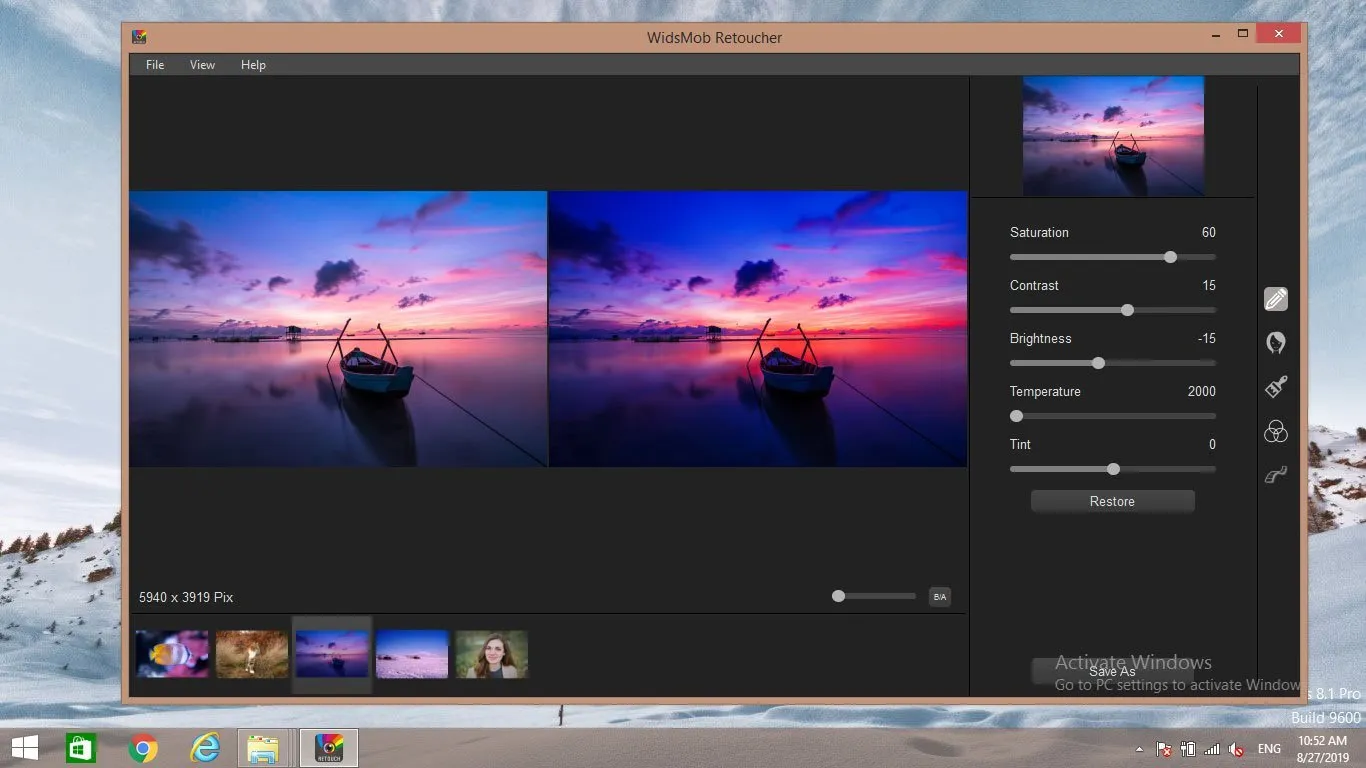Image resolution: width=1366 pixels, height=768 pixels.
Task: Open the portrait retouch face icon
Action: coord(1275,343)
